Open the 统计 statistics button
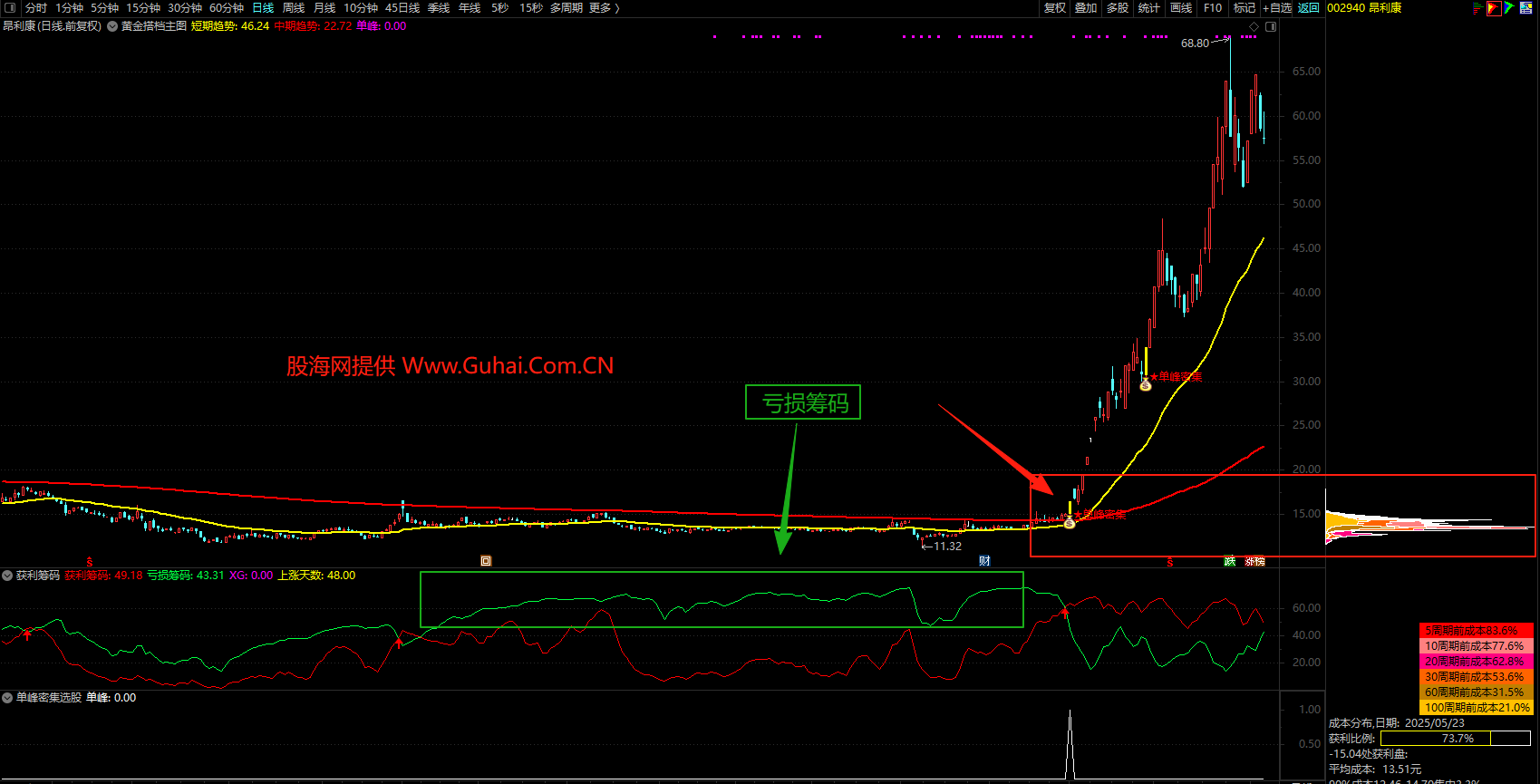Image resolution: width=1540 pixels, height=784 pixels. (x=1149, y=7)
